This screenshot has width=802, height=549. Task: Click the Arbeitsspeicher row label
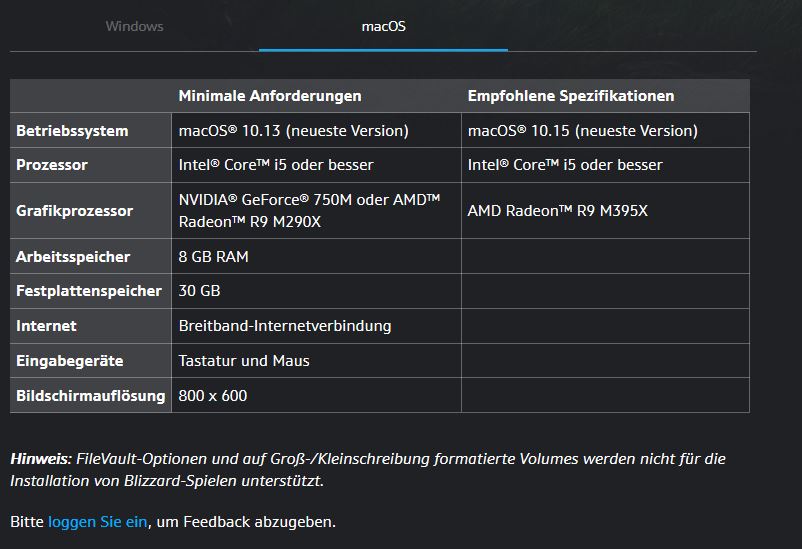click(x=73, y=256)
